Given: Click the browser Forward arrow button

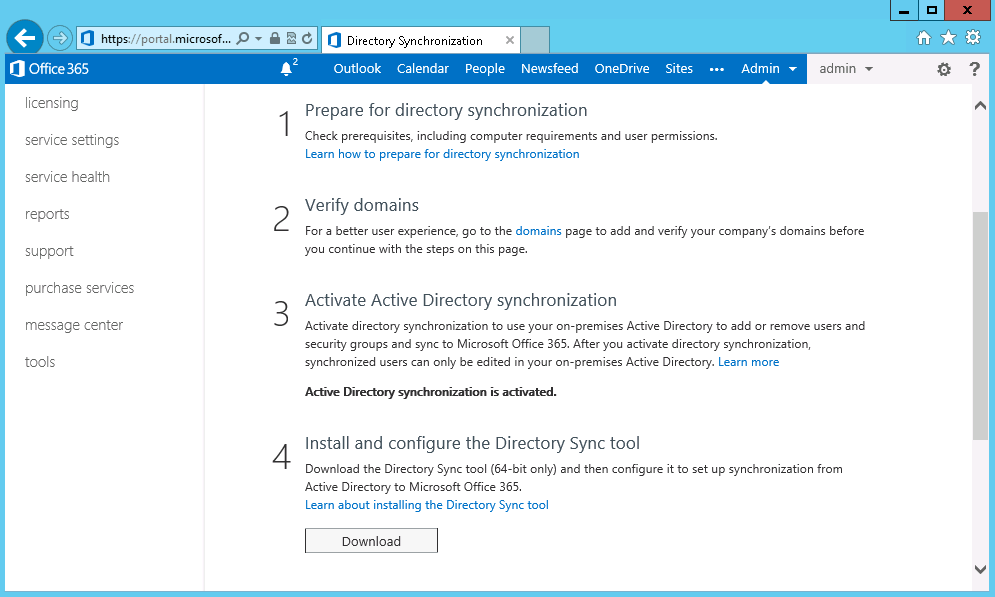Looking at the screenshot, I should coord(60,39).
